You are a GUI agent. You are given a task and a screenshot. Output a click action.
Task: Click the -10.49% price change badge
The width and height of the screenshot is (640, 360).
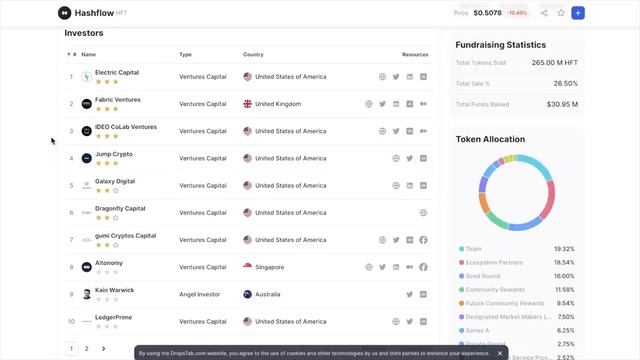pyautogui.click(x=517, y=13)
